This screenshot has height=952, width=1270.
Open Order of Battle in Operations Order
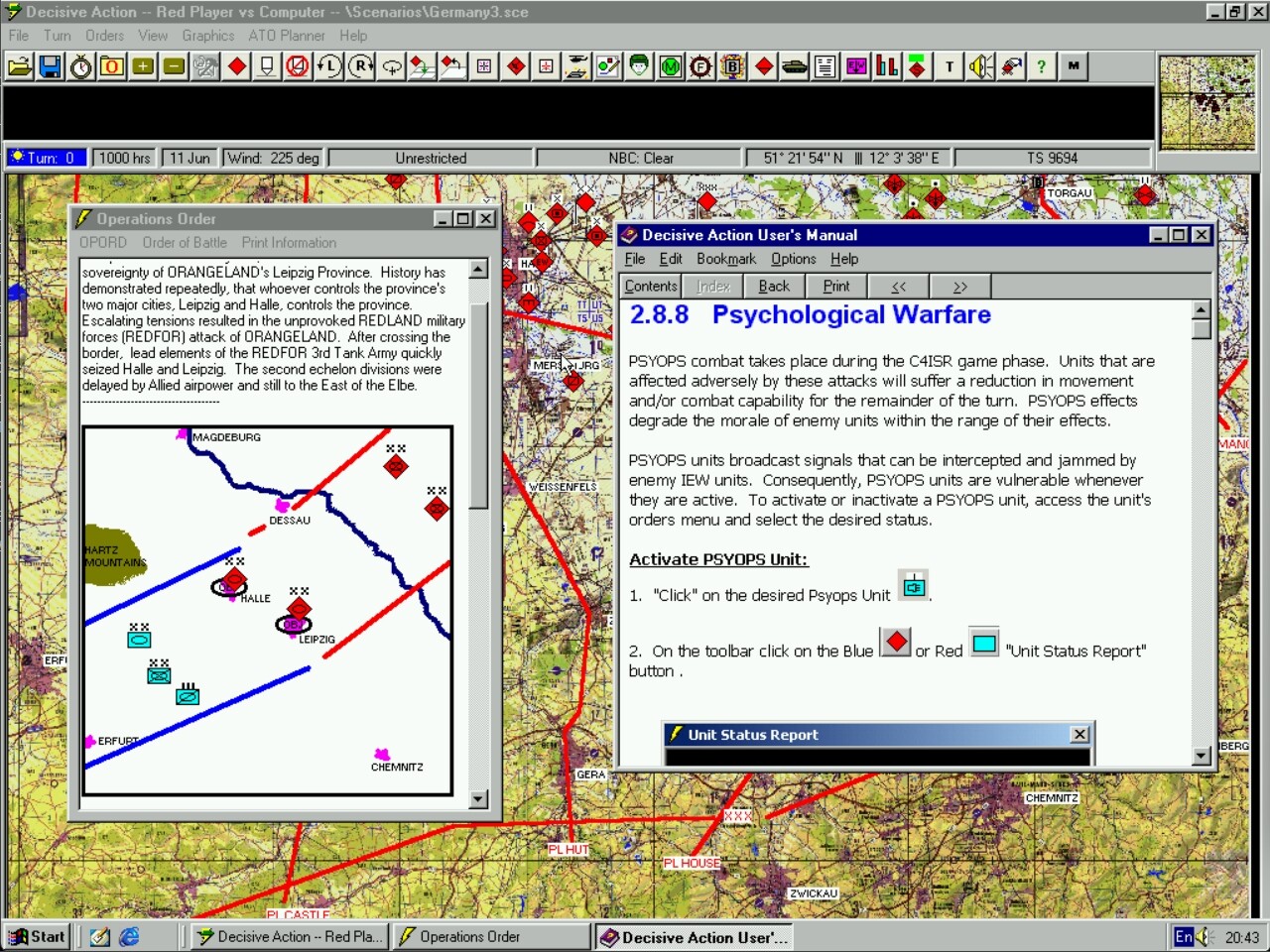185,243
